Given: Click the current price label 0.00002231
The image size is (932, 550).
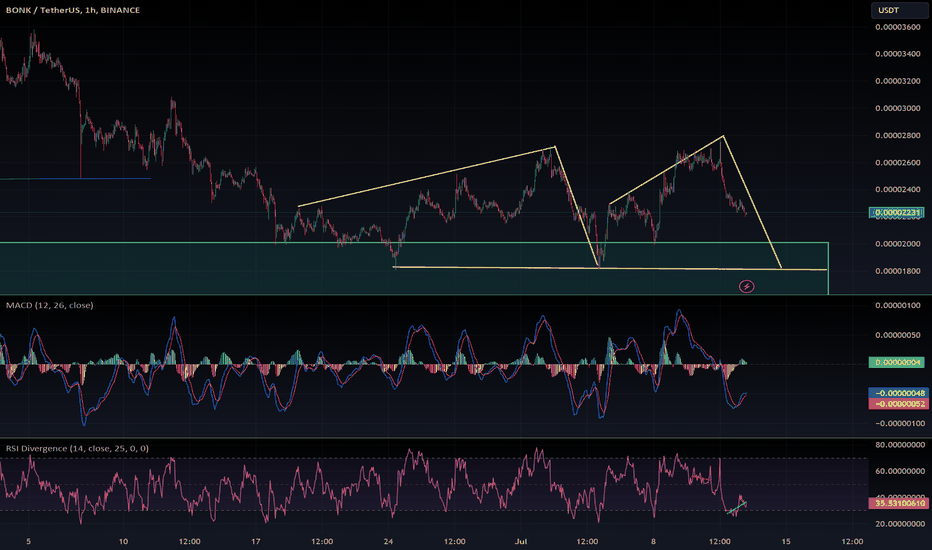Looking at the screenshot, I should [898, 212].
